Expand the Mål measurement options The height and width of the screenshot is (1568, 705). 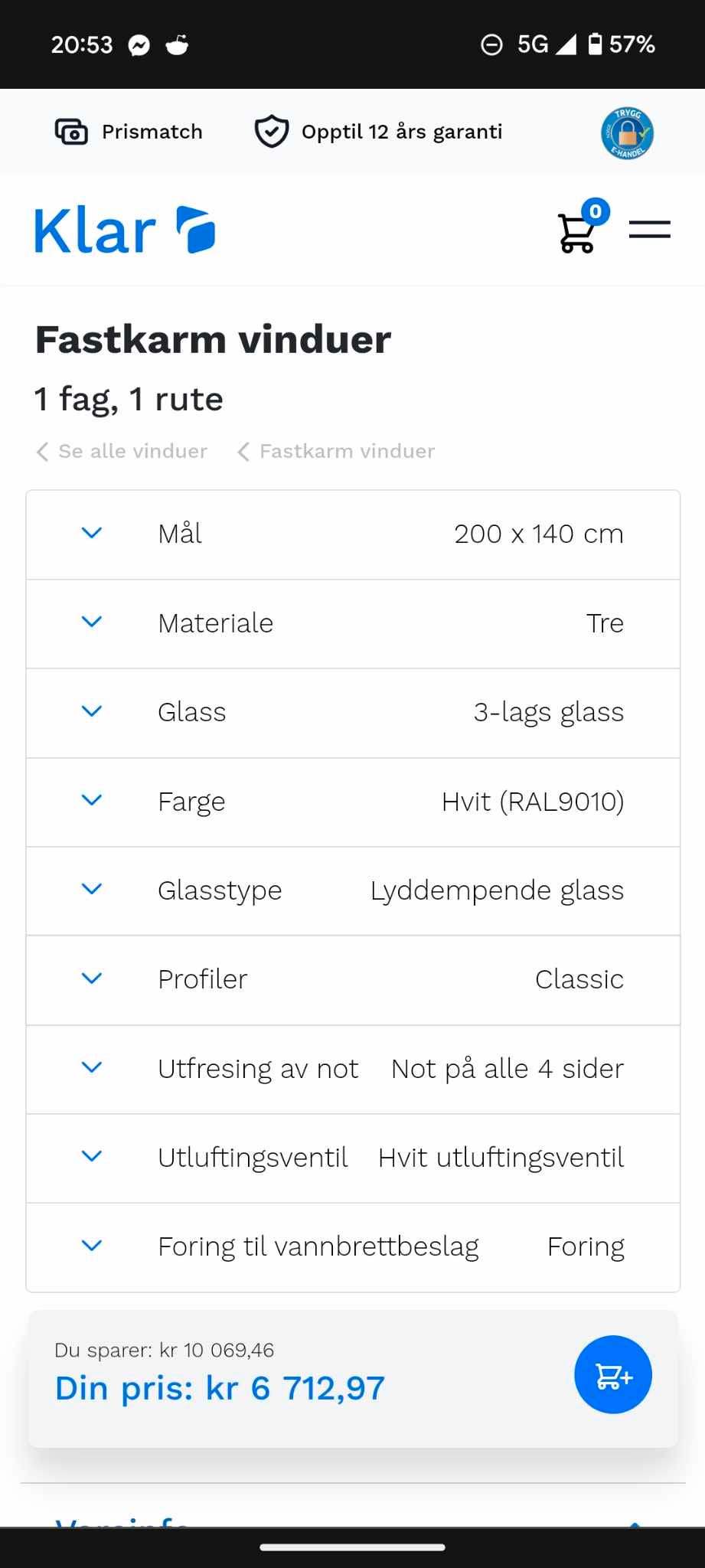[91, 534]
